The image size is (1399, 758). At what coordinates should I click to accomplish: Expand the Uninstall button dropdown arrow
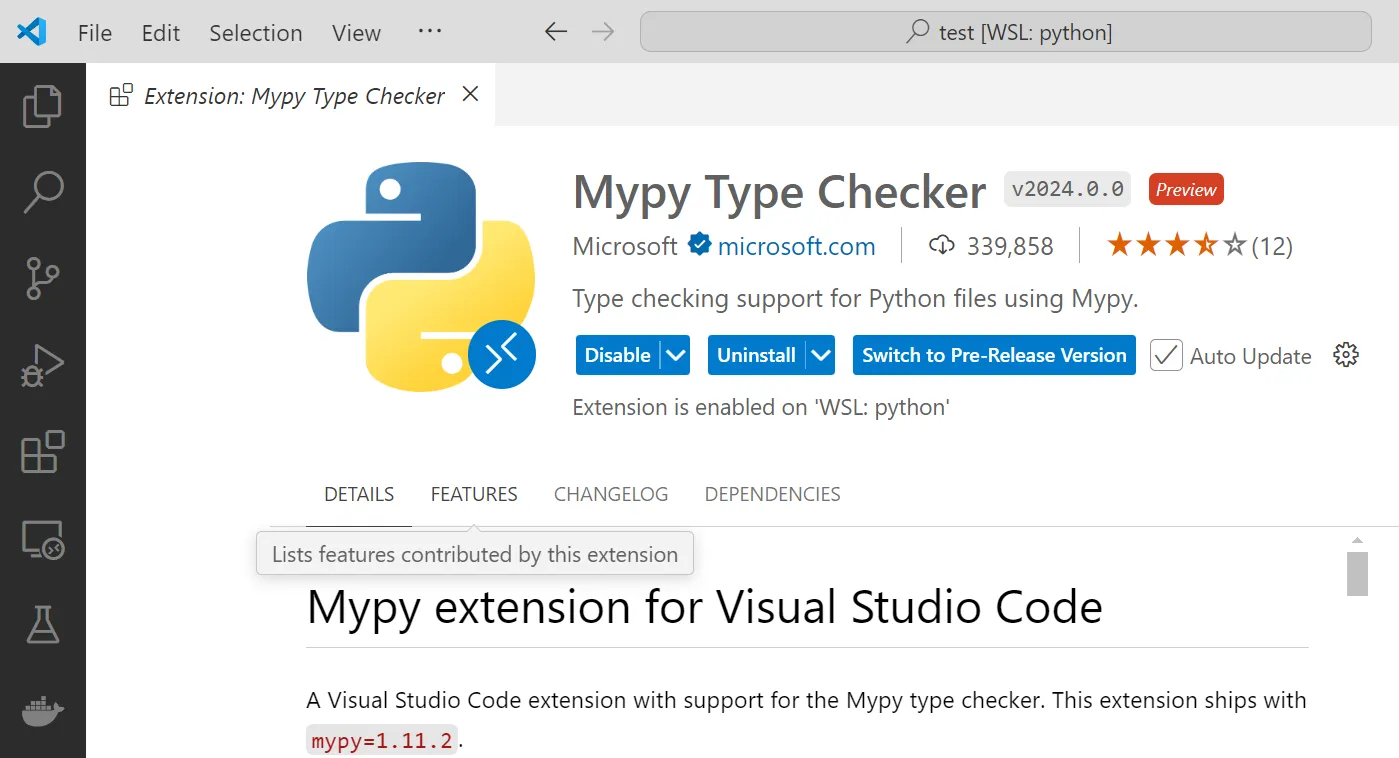click(x=821, y=355)
